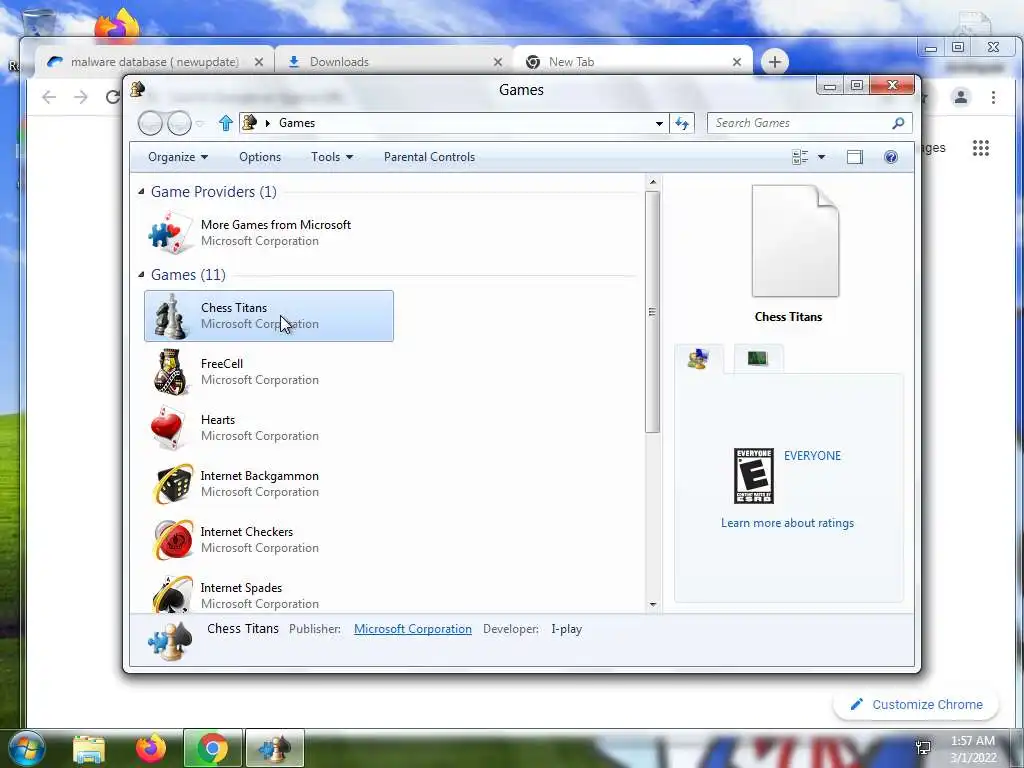This screenshot has width=1024, height=768.
Task: Click the Chess Titans preview thumbnail
Action: click(795, 241)
